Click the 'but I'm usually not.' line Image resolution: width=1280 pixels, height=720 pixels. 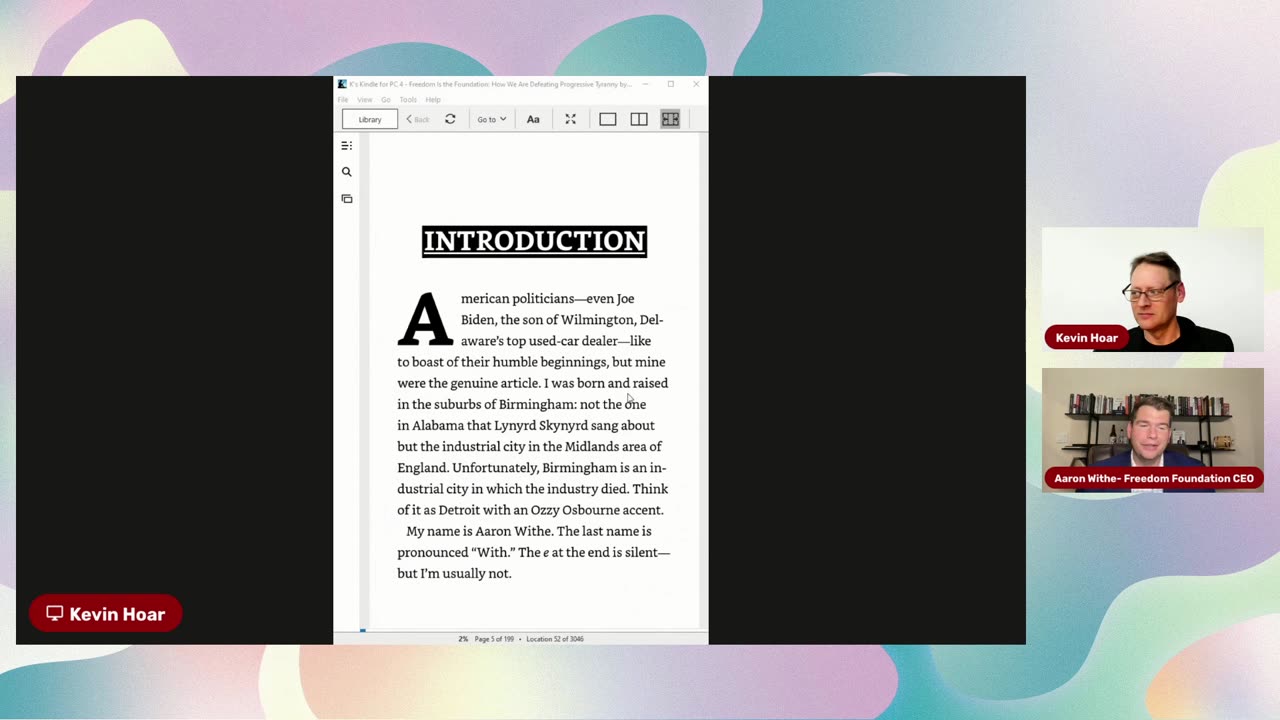pyautogui.click(x=454, y=573)
